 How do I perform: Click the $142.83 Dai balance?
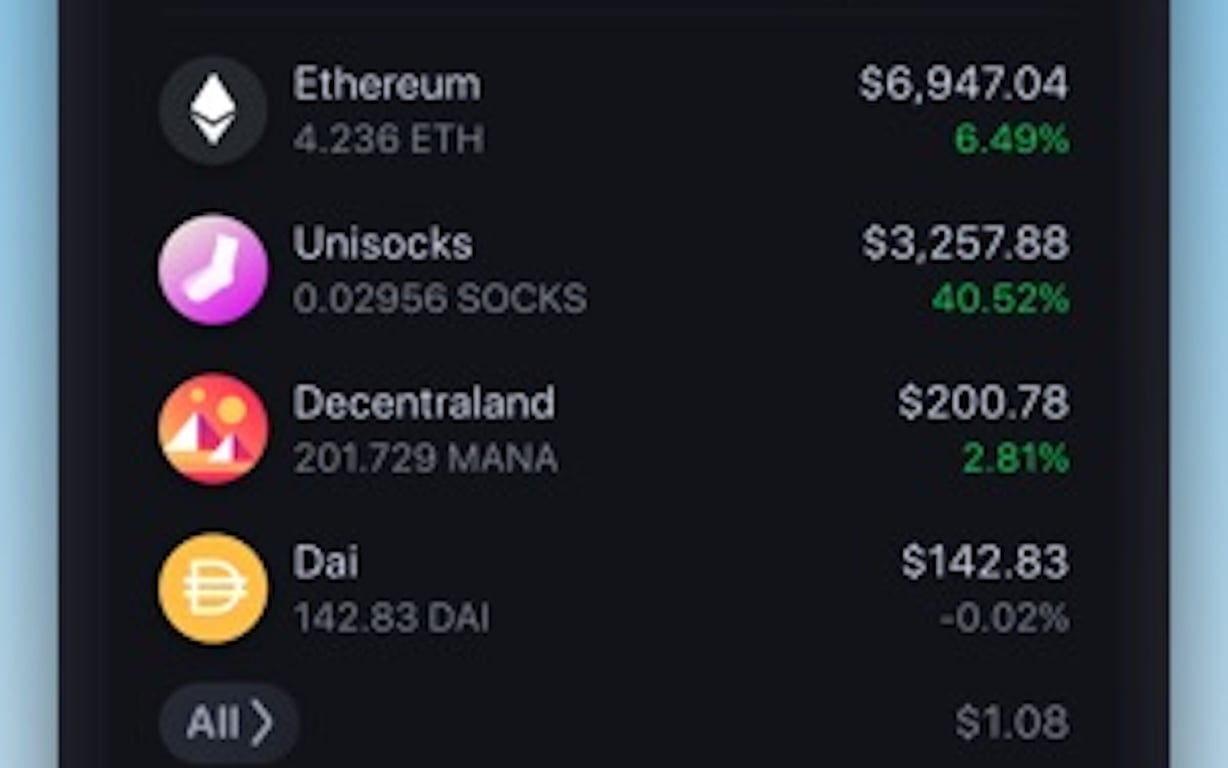(985, 562)
